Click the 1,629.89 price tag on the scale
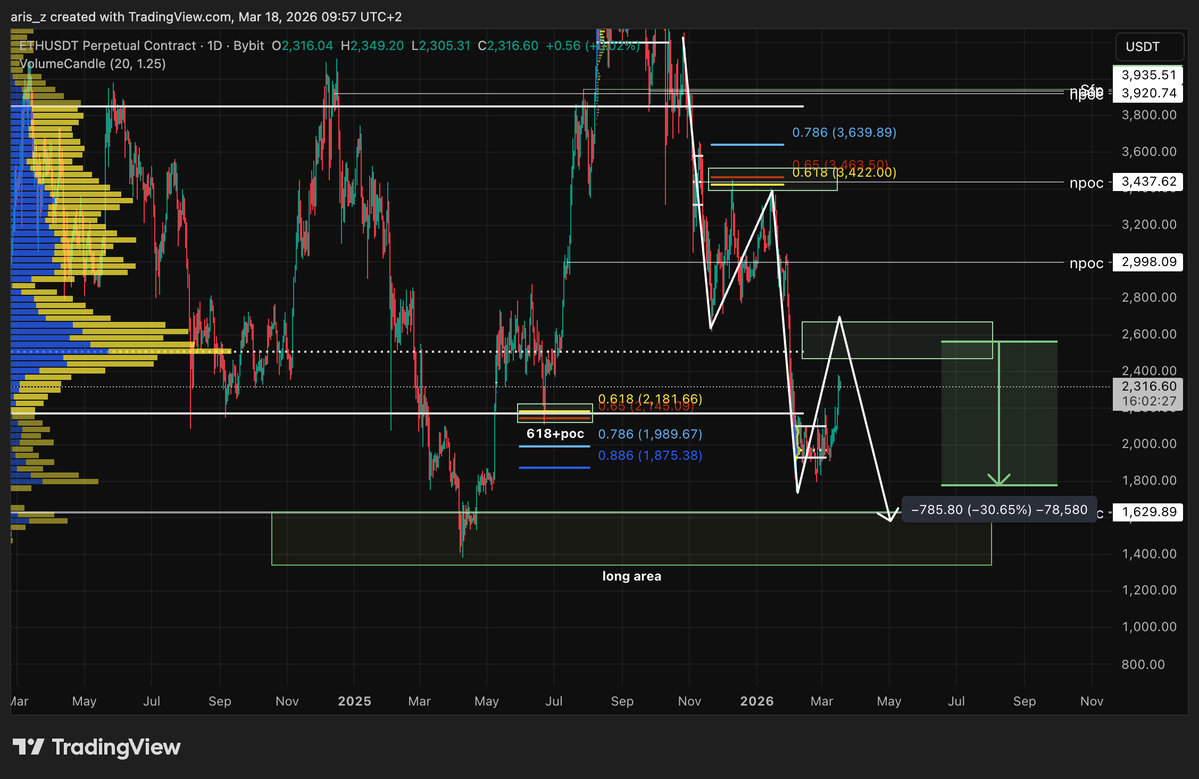The height and width of the screenshot is (779, 1199). pos(1147,511)
